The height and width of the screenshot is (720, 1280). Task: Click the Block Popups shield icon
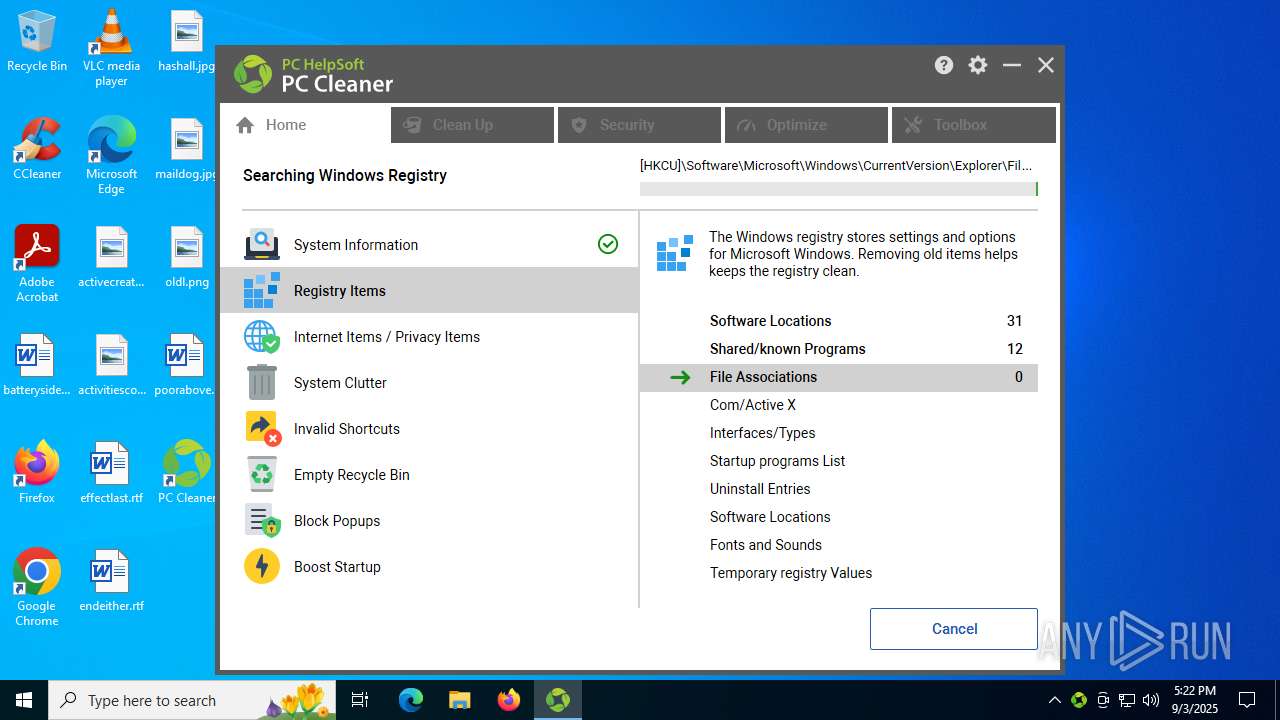click(x=262, y=520)
